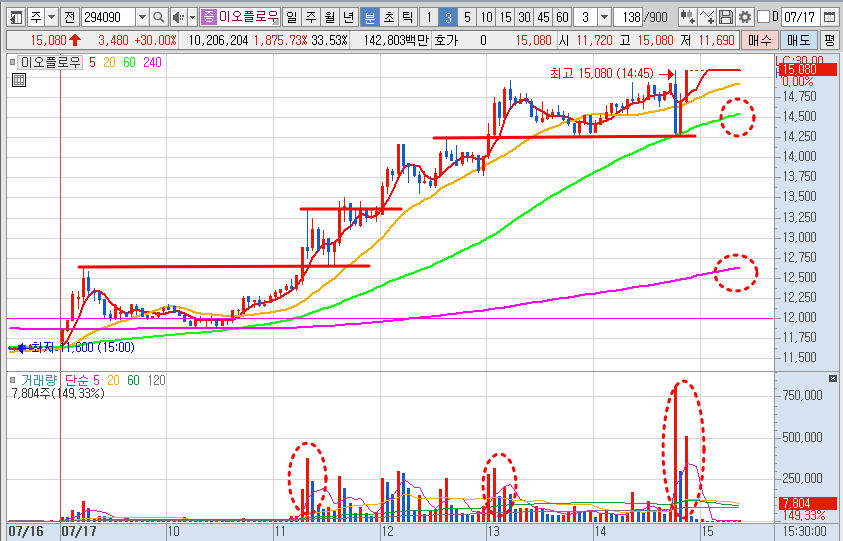The height and width of the screenshot is (541, 843).
Task: Choose the 15 minute interval button
Action: [x=505, y=18]
